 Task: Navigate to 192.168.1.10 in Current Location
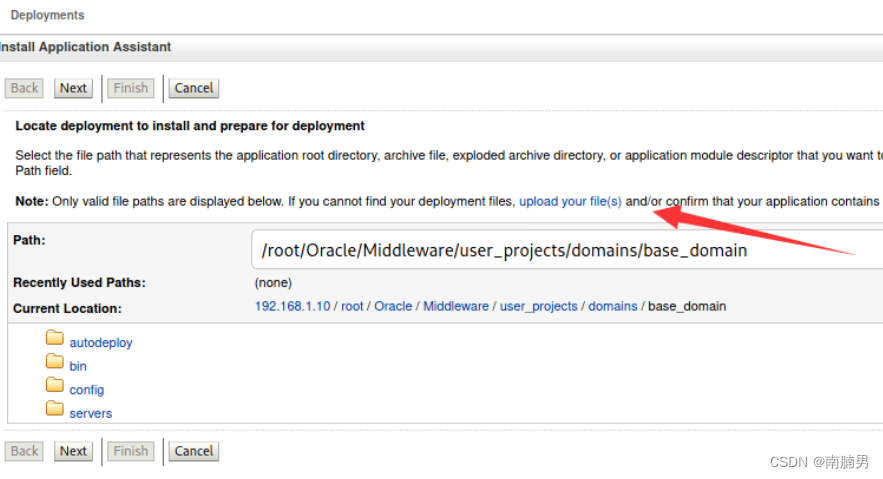pyautogui.click(x=292, y=306)
